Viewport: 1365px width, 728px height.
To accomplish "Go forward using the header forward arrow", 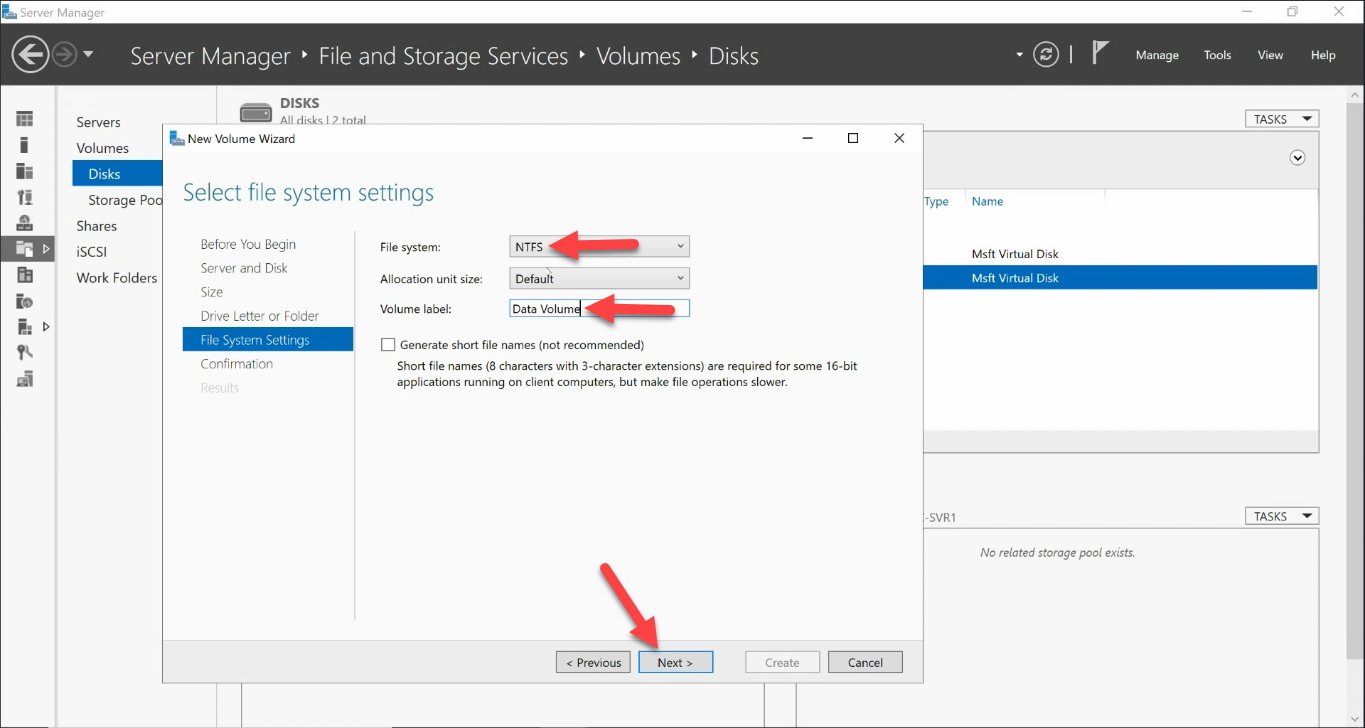I will pos(64,54).
